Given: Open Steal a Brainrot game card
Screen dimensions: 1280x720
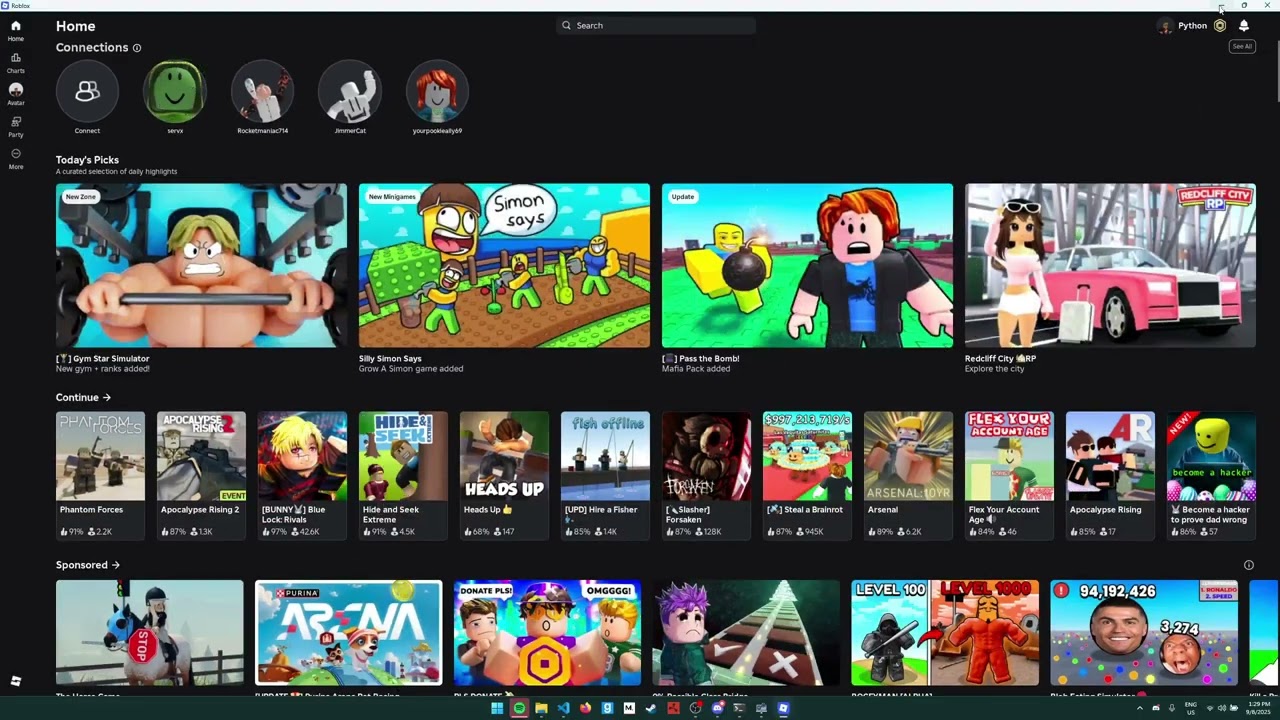Looking at the screenshot, I should click(807, 475).
